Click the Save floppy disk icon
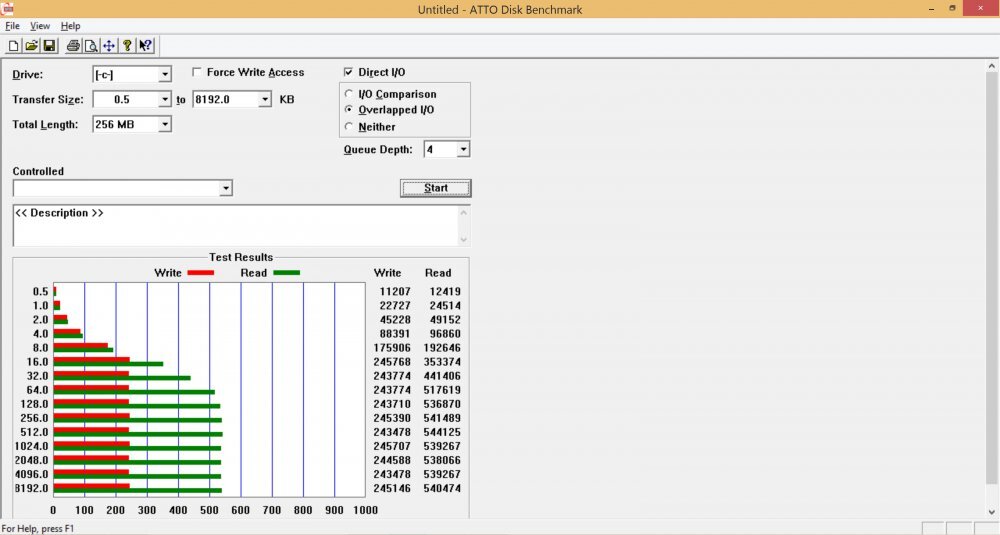1000x535 pixels. pos(49,46)
